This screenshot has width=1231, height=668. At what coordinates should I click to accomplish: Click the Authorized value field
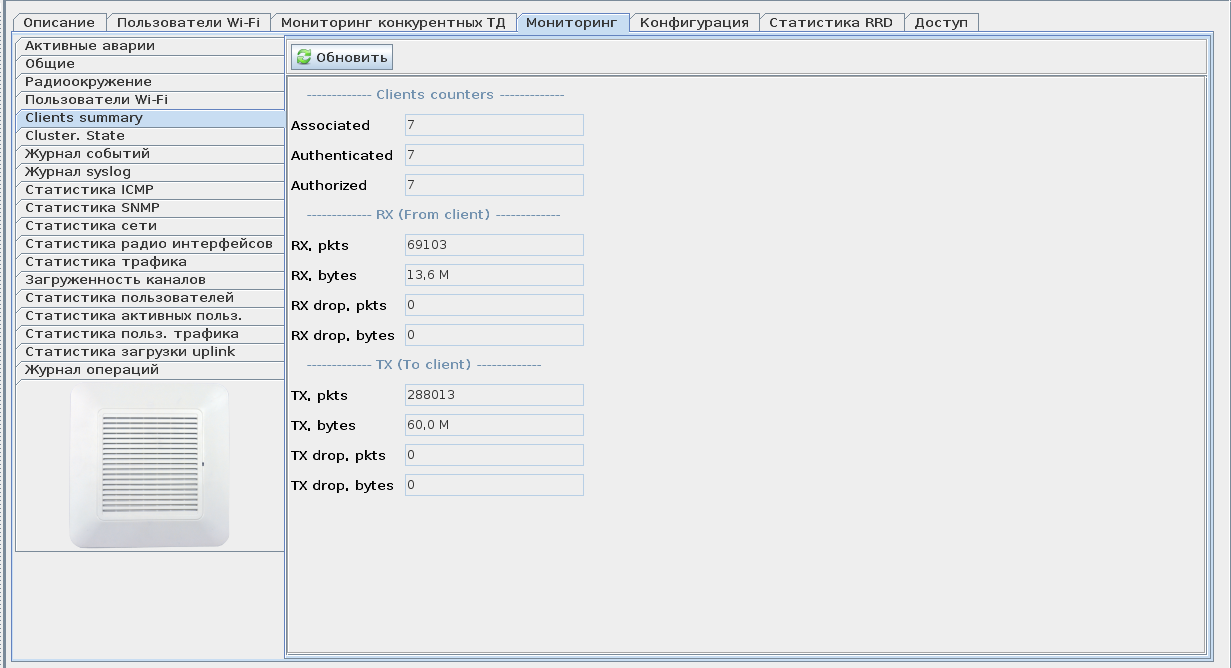pyautogui.click(x=494, y=185)
